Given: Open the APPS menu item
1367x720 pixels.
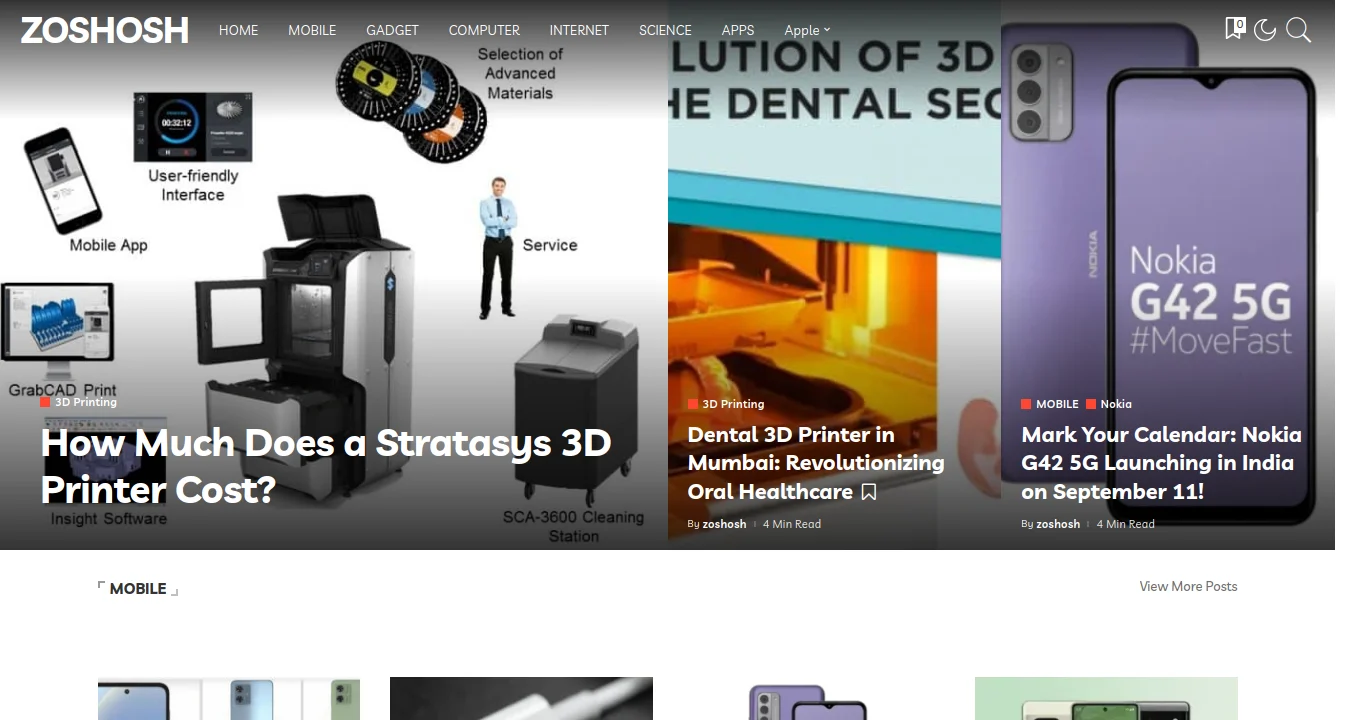Looking at the screenshot, I should tap(738, 30).
